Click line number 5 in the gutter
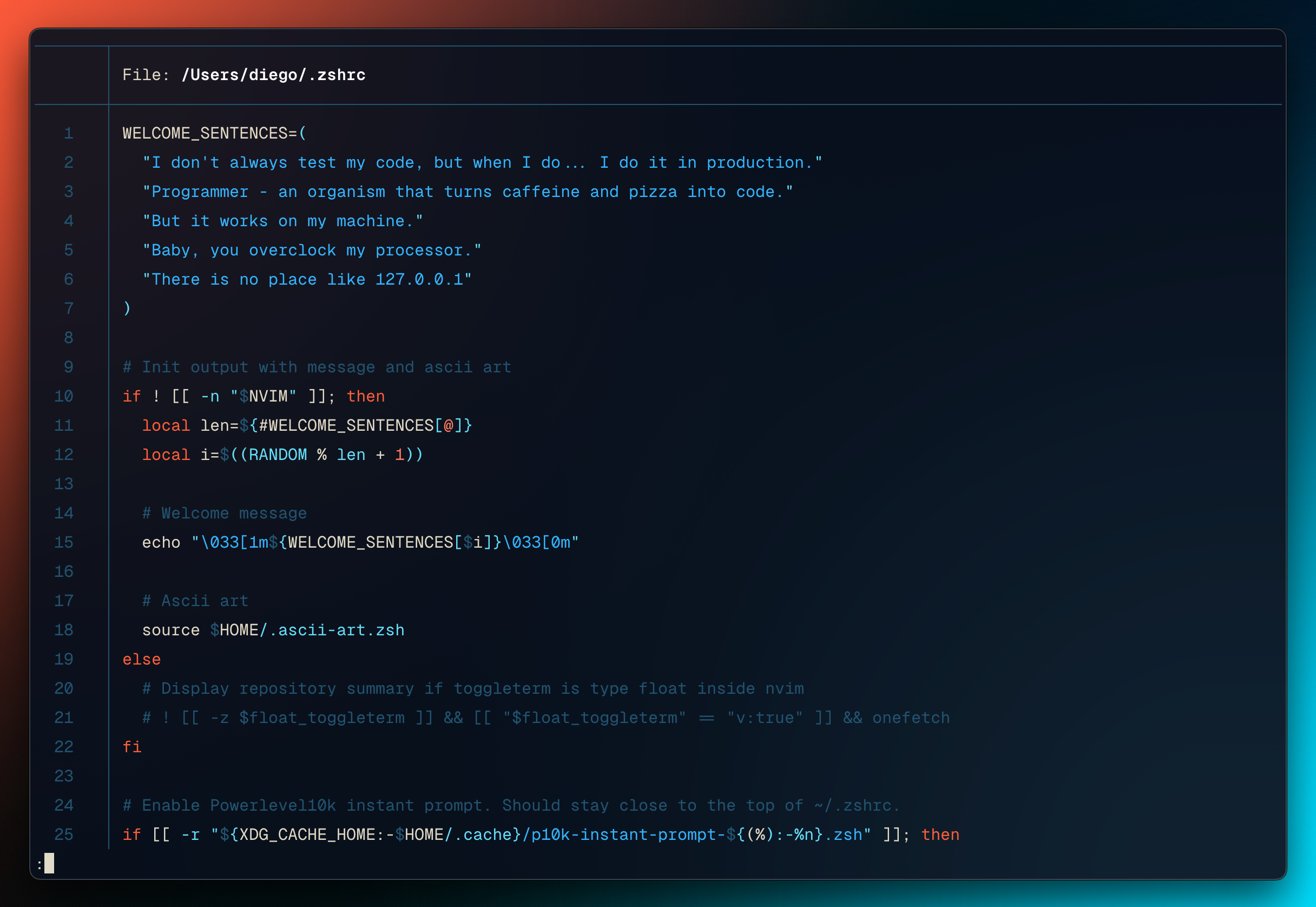The image size is (1316, 907). tap(69, 251)
